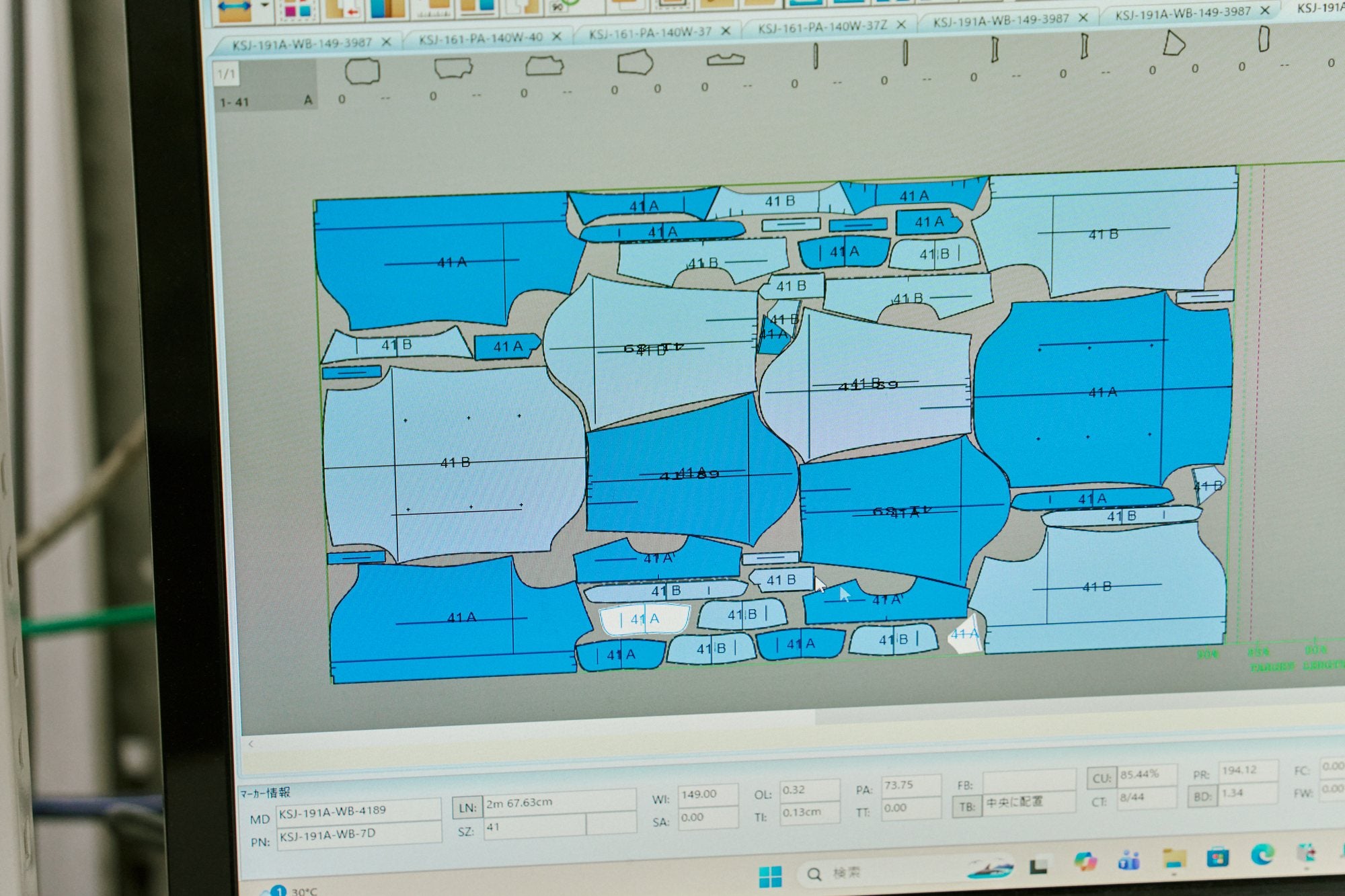Screen dimensions: 1345x896
Task: Click the LN: length button
Action: (467, 807)
